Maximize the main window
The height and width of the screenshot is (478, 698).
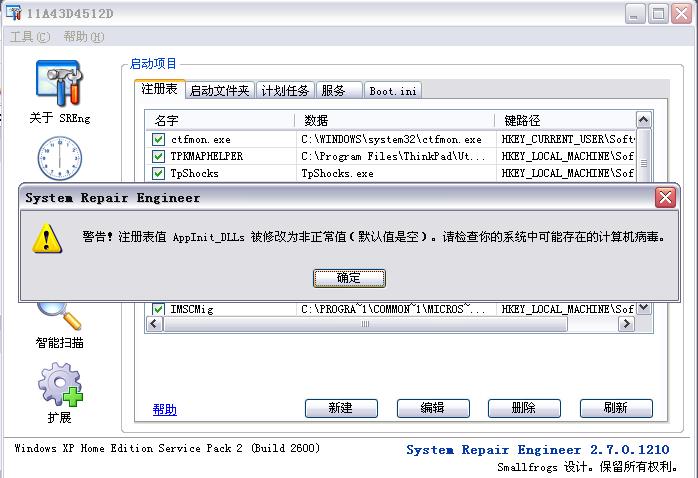click(x=658, y=14)
